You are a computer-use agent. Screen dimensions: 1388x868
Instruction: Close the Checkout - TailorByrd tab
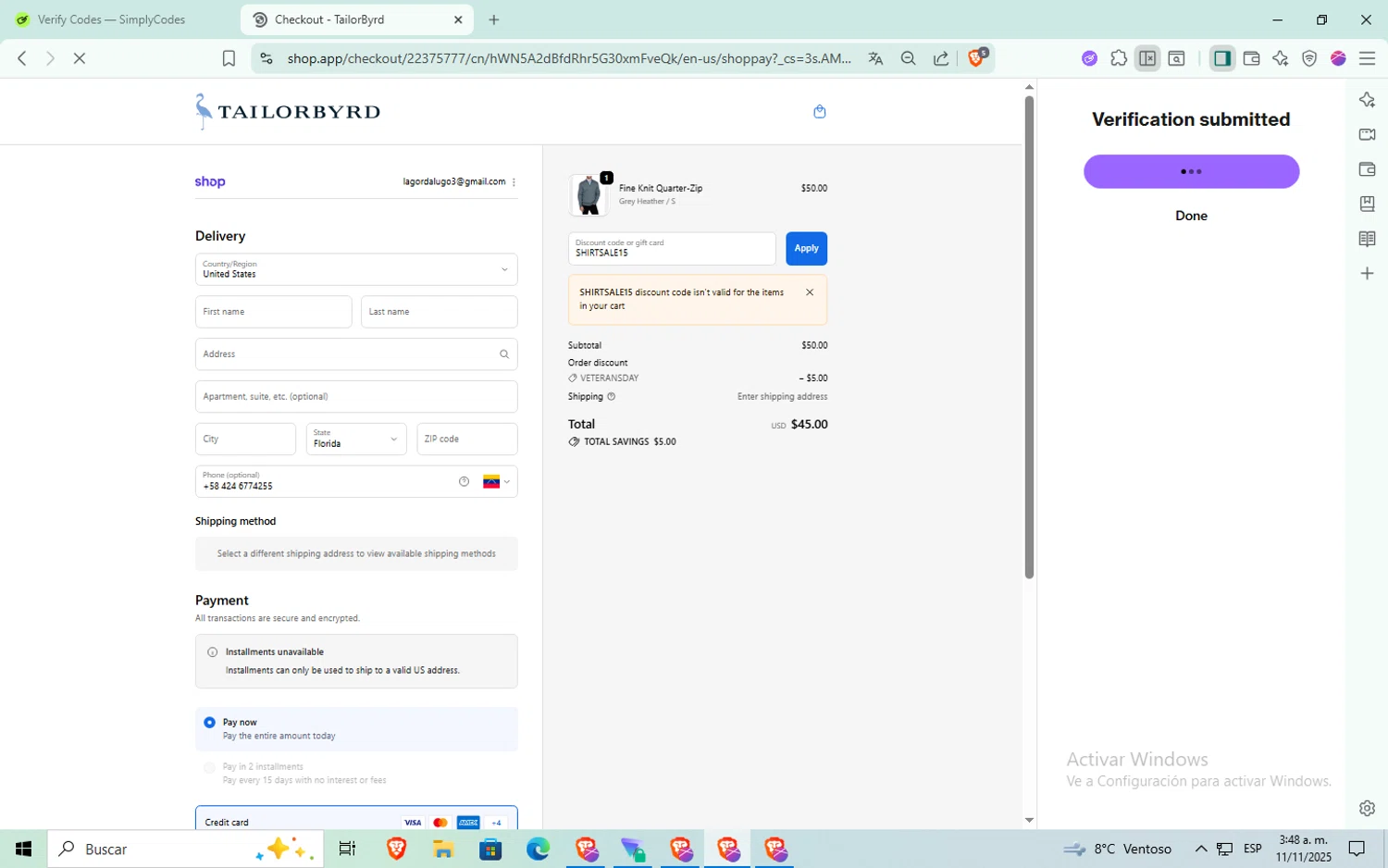pyautogui.click(x=458, y=19)
